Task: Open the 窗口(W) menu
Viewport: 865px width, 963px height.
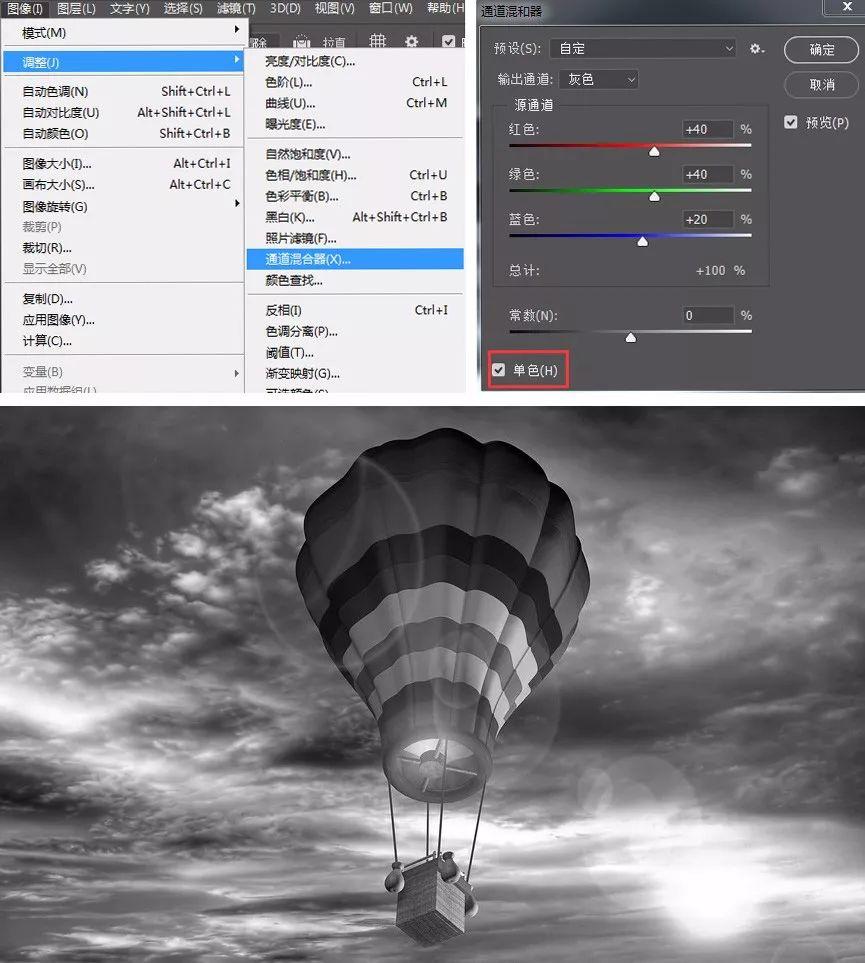Action: [391, 8]
